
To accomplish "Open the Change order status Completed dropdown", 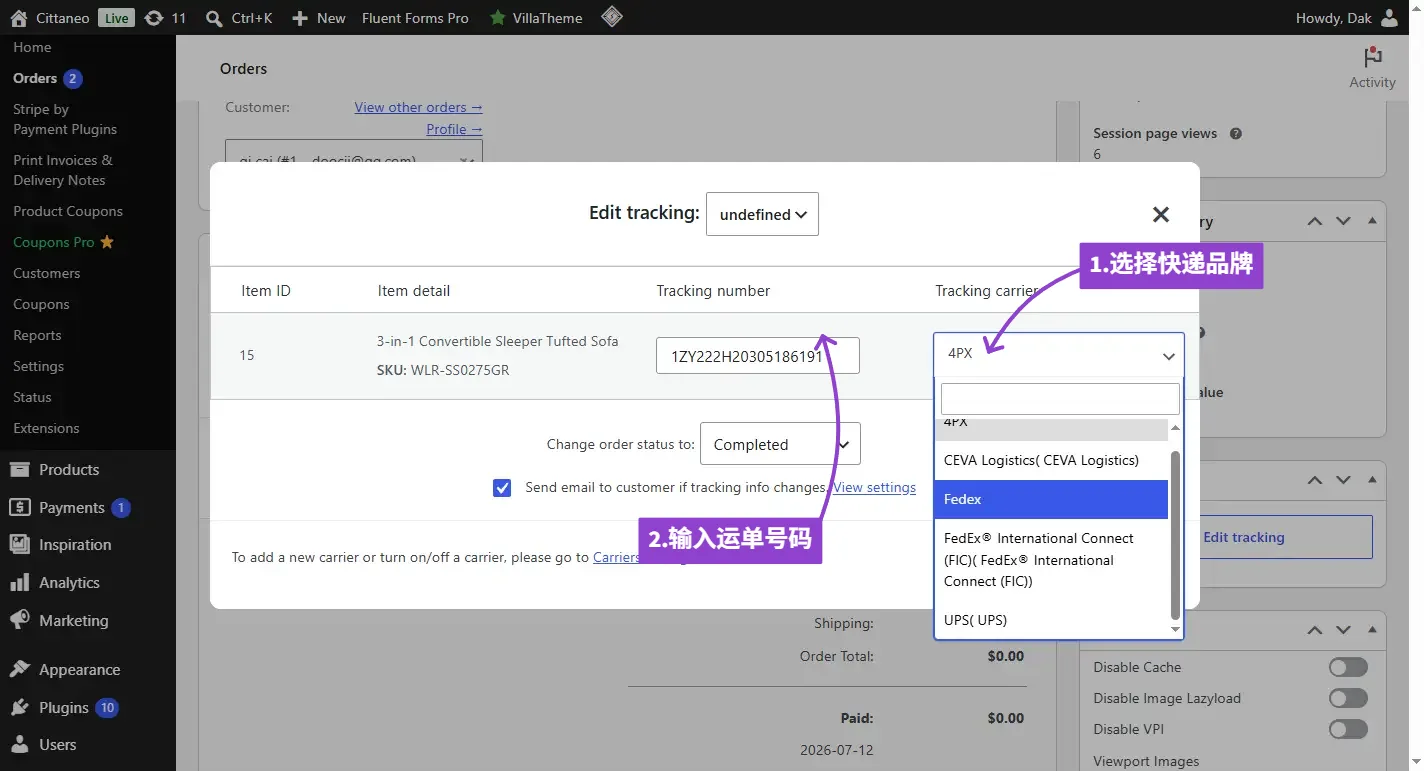I will coord(780,444).
